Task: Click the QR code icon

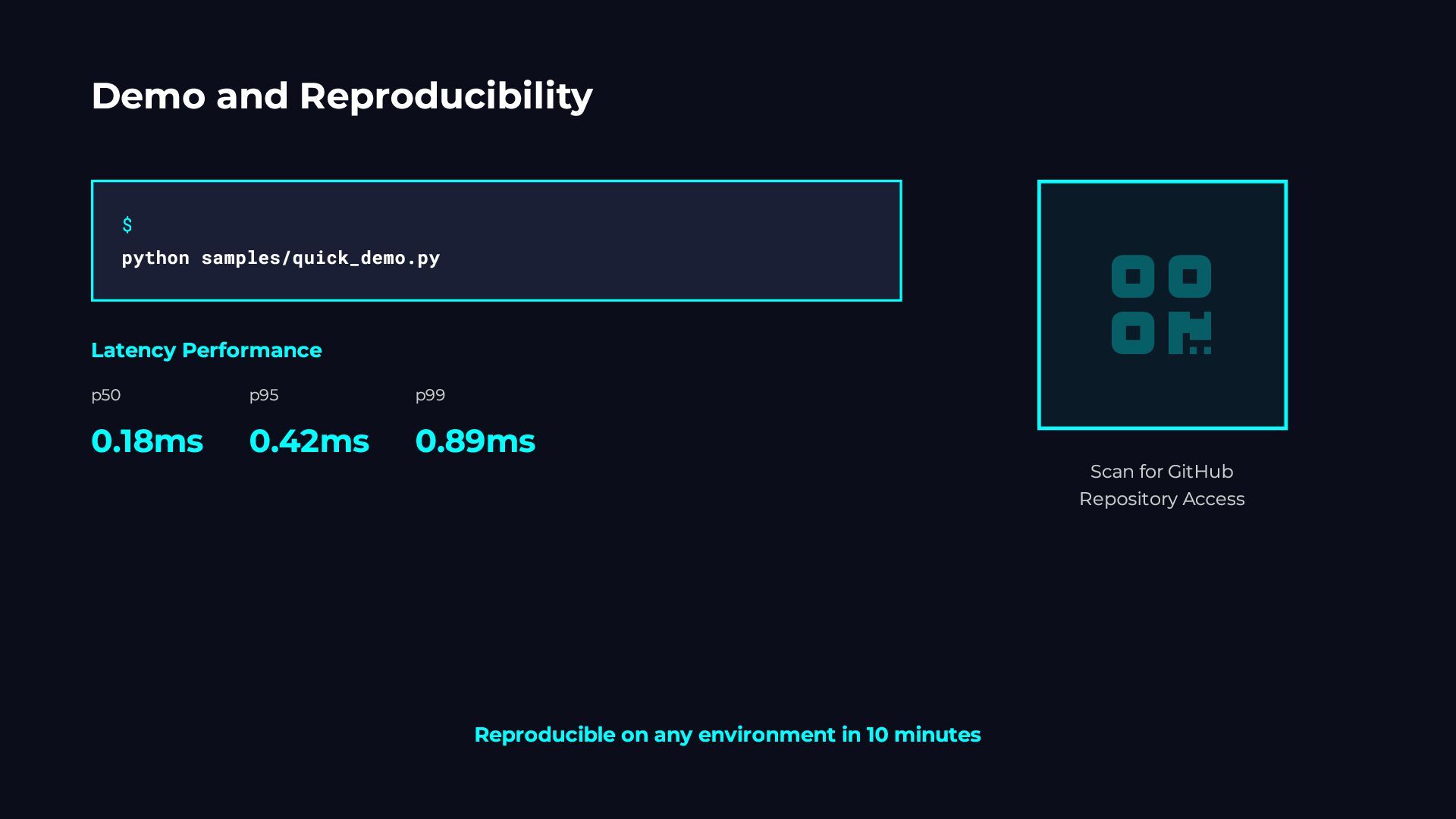Action: [1161, 304]
